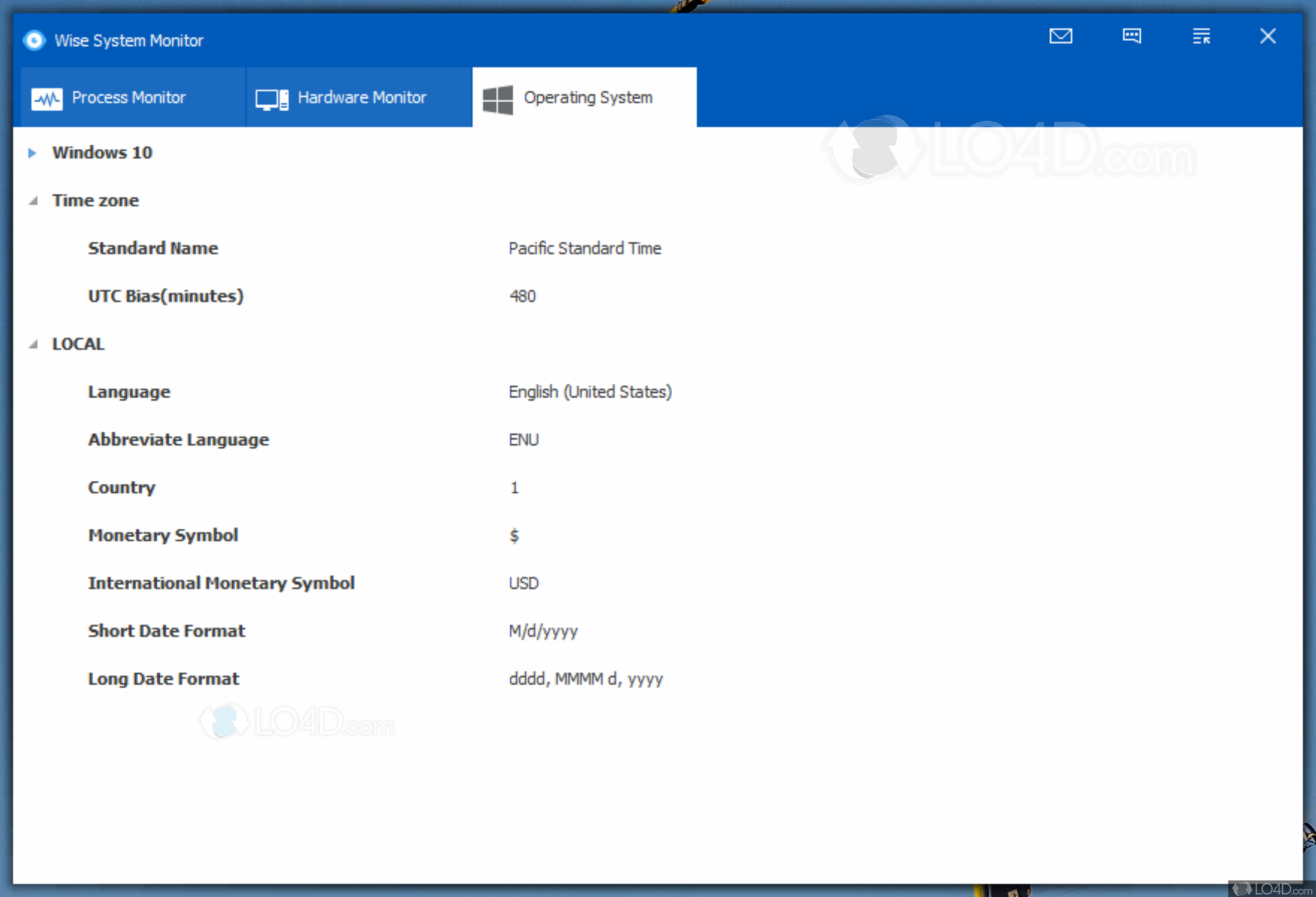This screenshot has width=1316, height=897.
Task: Open the menu list icon in title bar
Action: click(x=1201, y=36)
